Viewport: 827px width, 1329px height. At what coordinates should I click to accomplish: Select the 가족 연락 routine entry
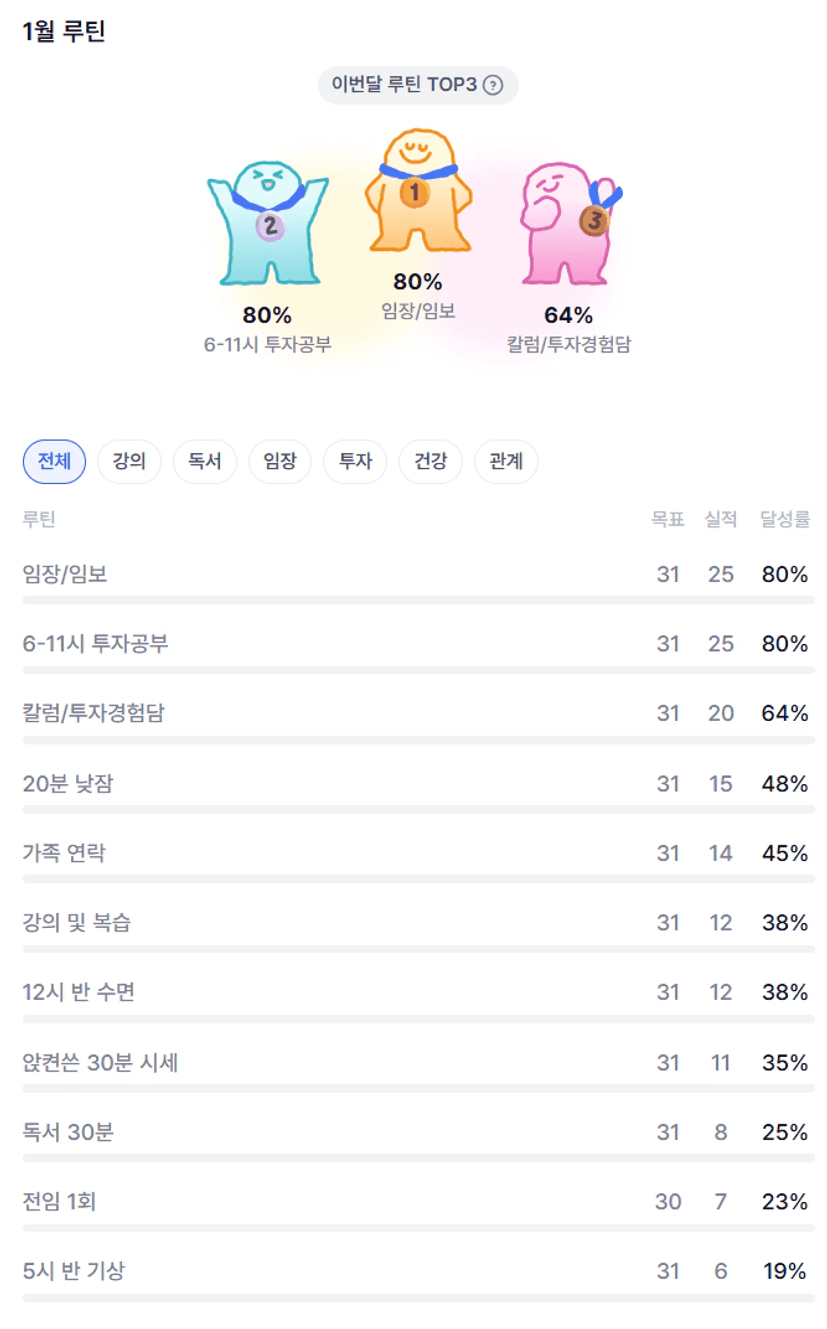[x=64, y=853]
